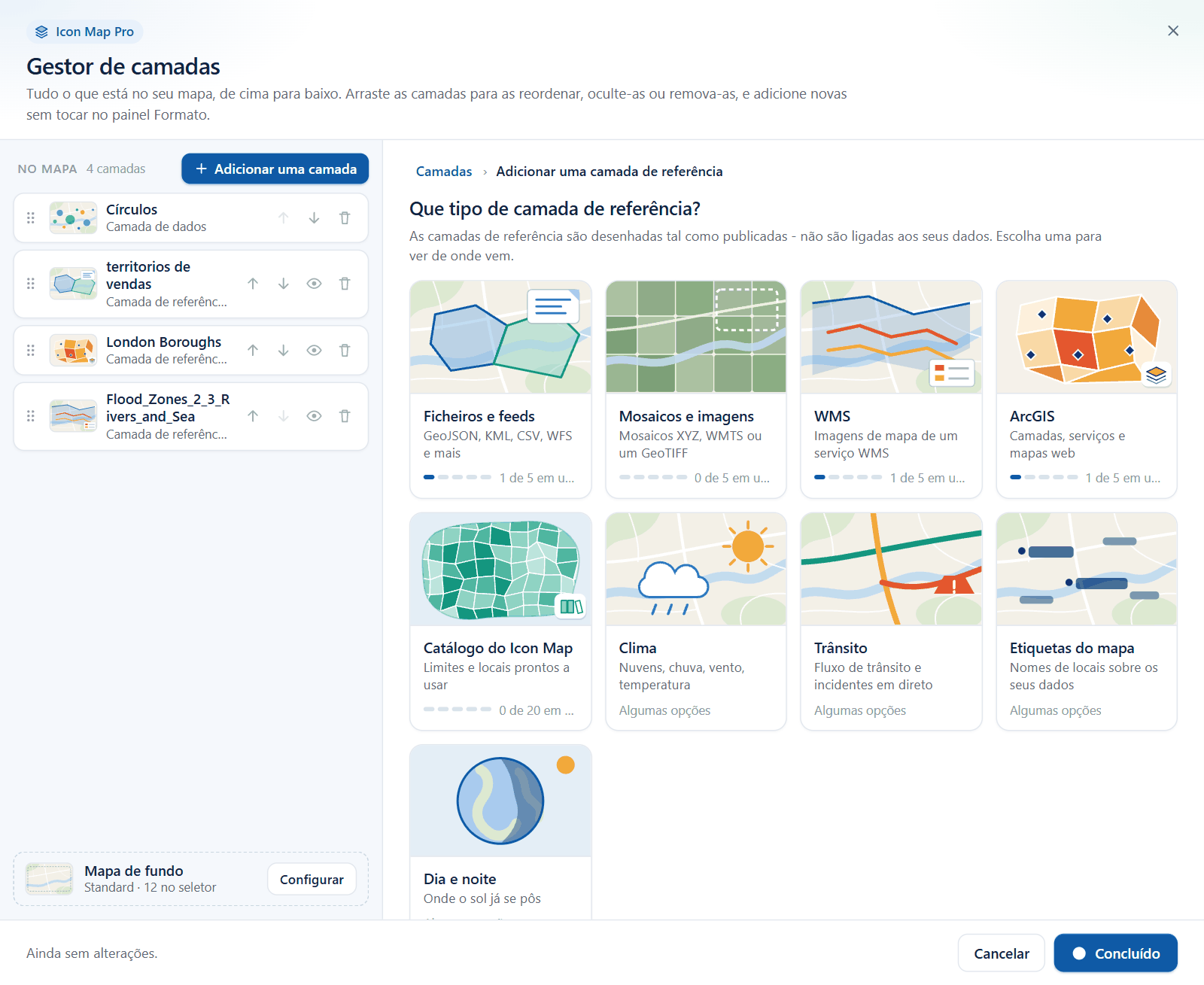Move territorios de vendas layer up
Viewport: 1204px width, 985px height.
[253, 284]
